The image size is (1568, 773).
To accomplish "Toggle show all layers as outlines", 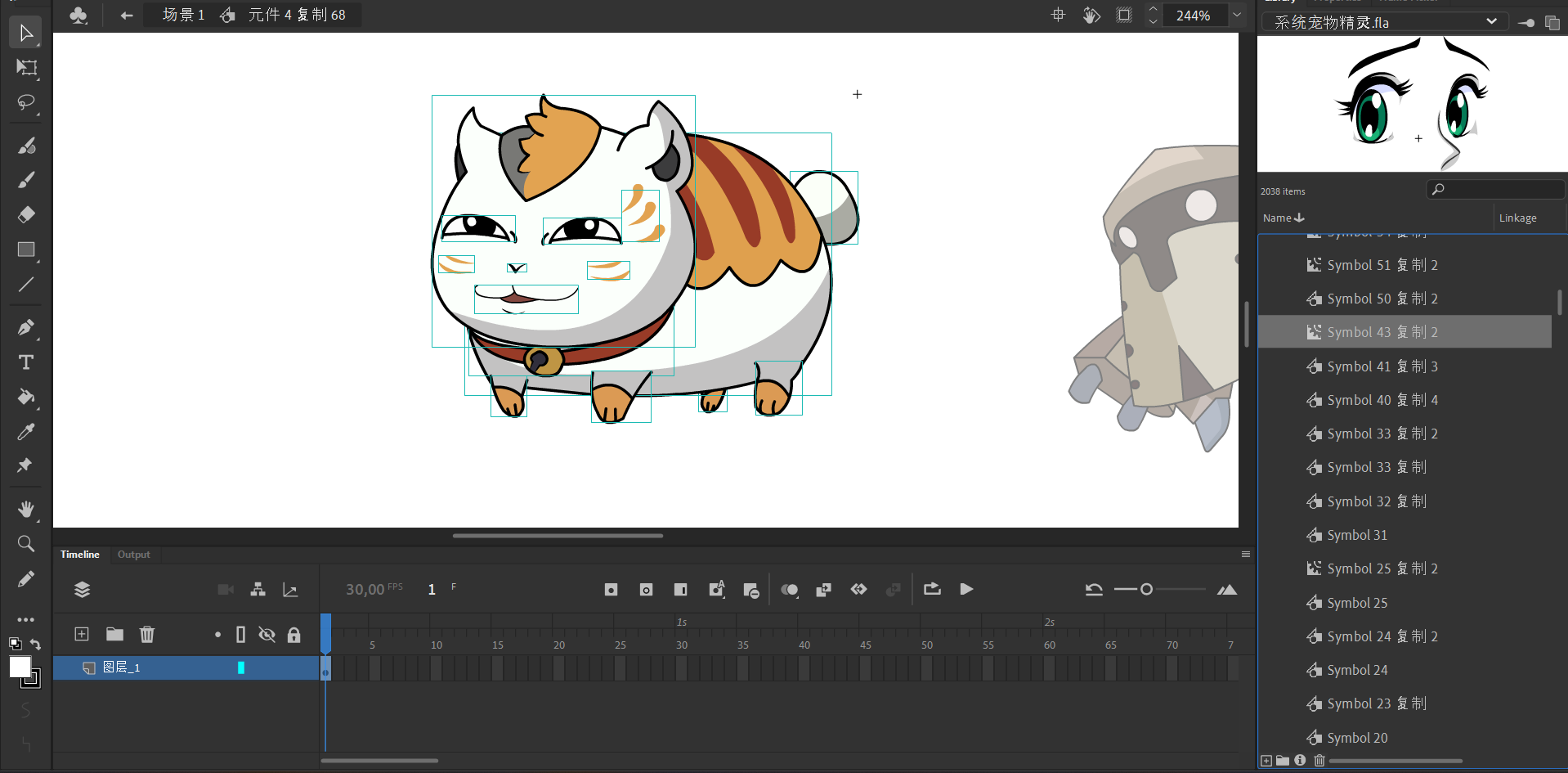I will click(x=240, y=635).
